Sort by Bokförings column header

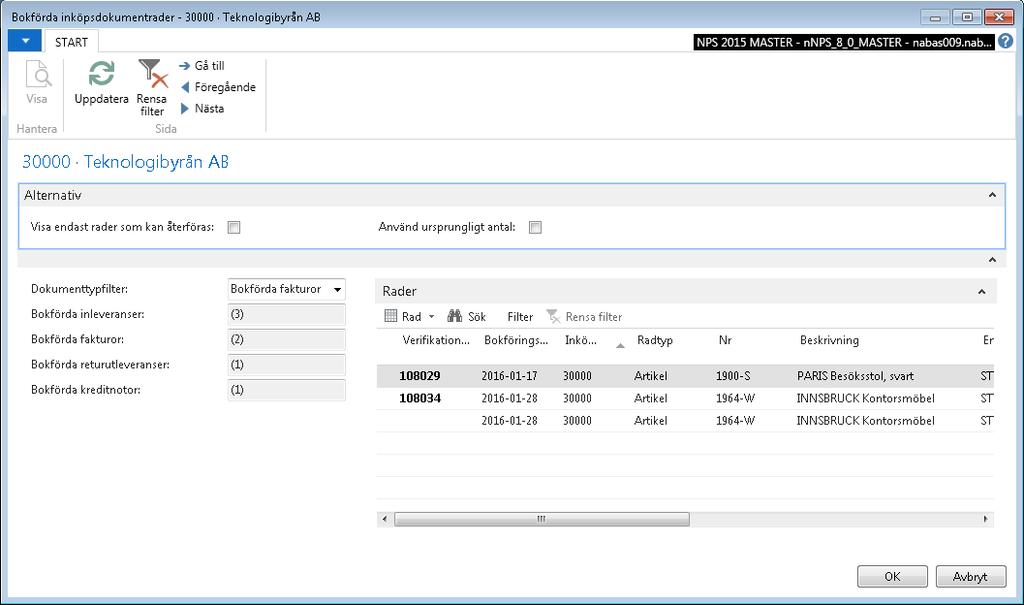516,340
